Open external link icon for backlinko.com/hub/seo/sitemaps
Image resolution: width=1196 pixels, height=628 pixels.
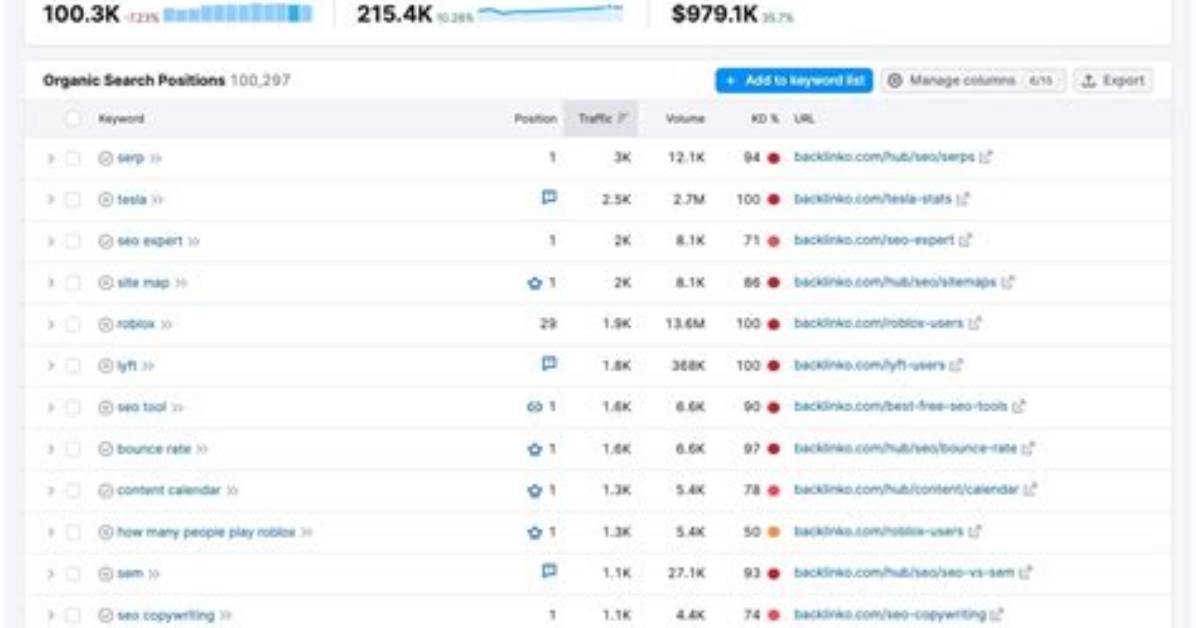click(1008, 282)
